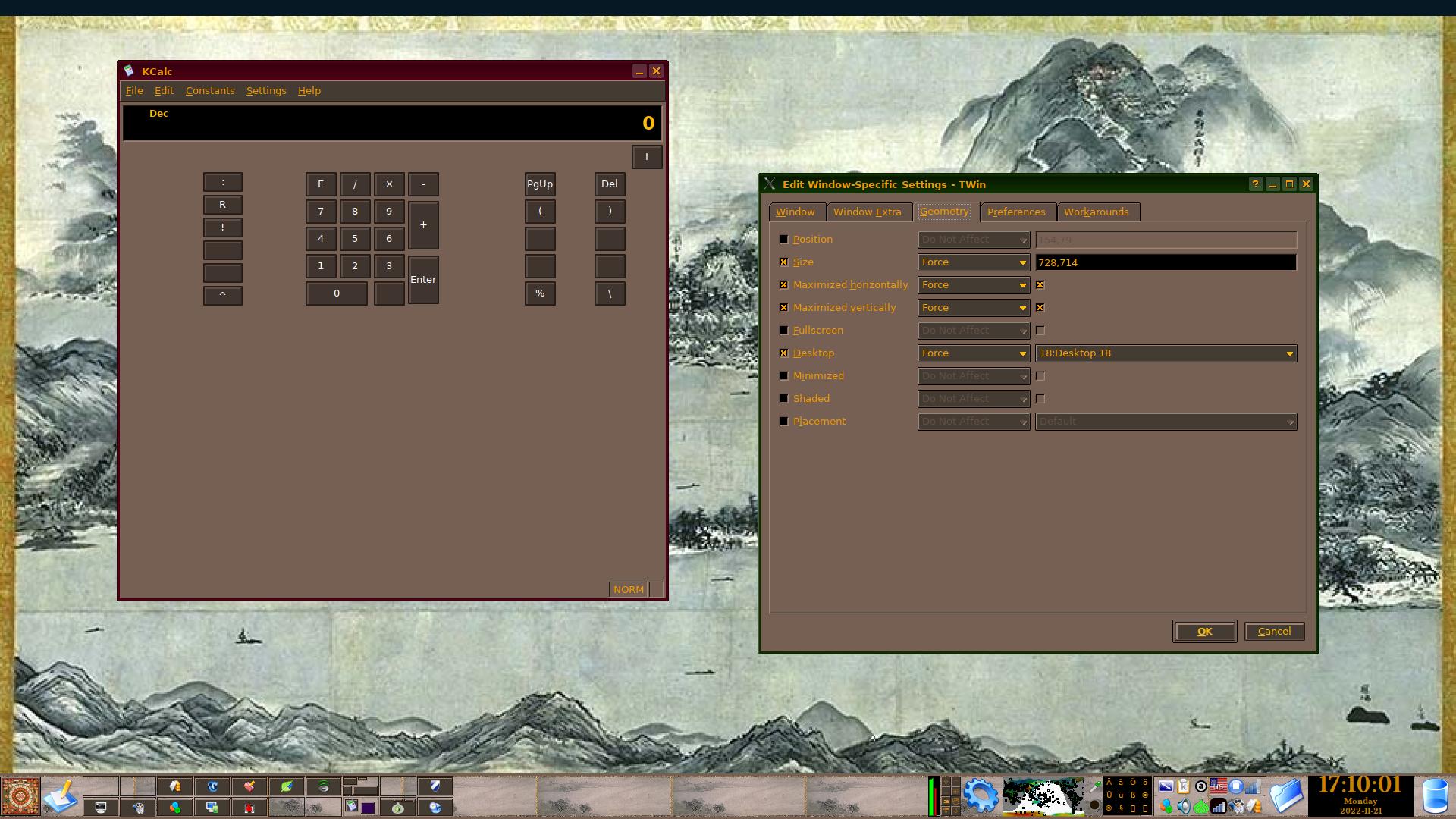
Task: Uncheck the Size rule checkbox
Action: pyautogui.click(x=783, y=262)
